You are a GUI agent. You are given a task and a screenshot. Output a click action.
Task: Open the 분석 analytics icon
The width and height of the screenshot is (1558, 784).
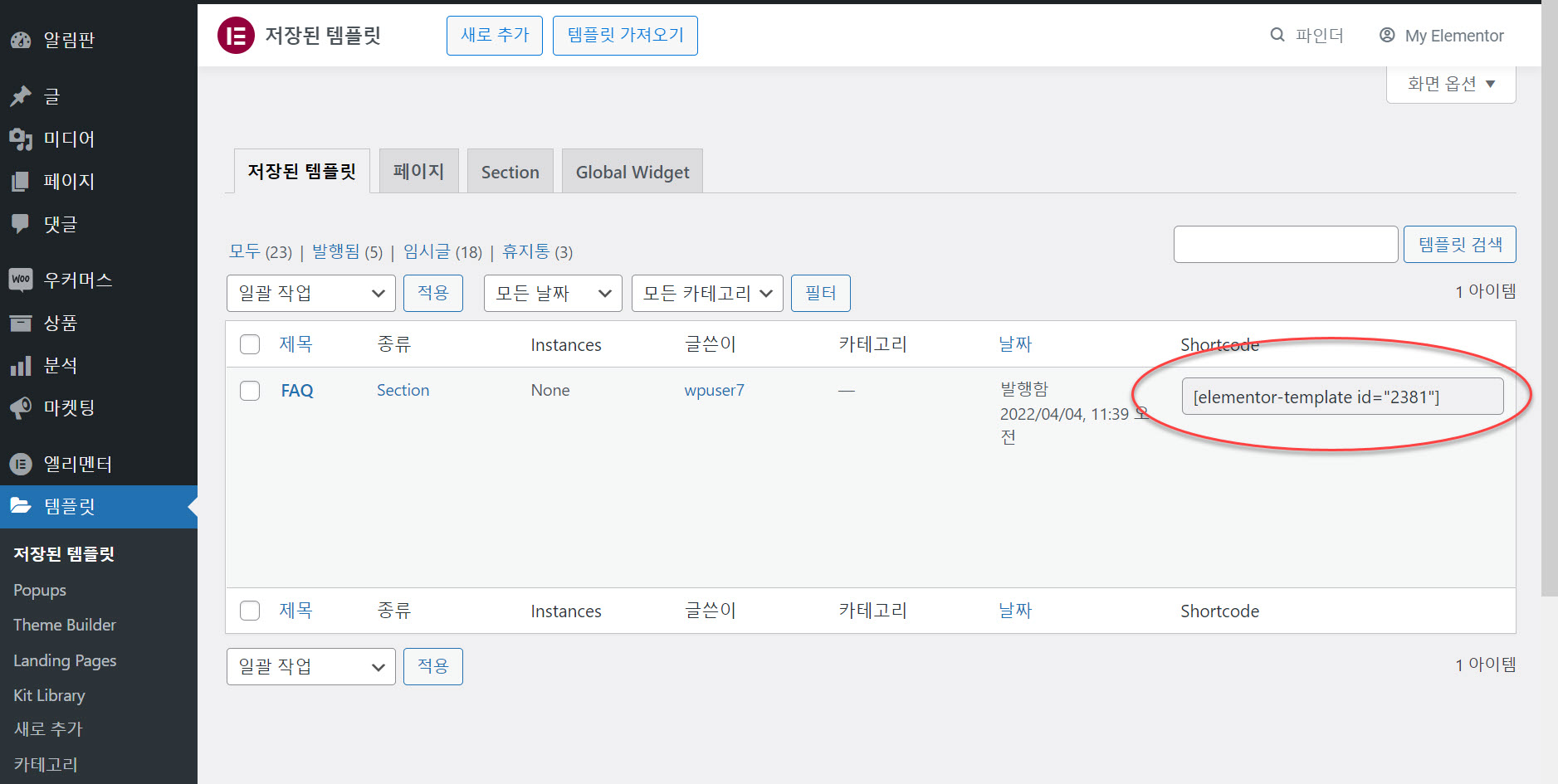21,365
